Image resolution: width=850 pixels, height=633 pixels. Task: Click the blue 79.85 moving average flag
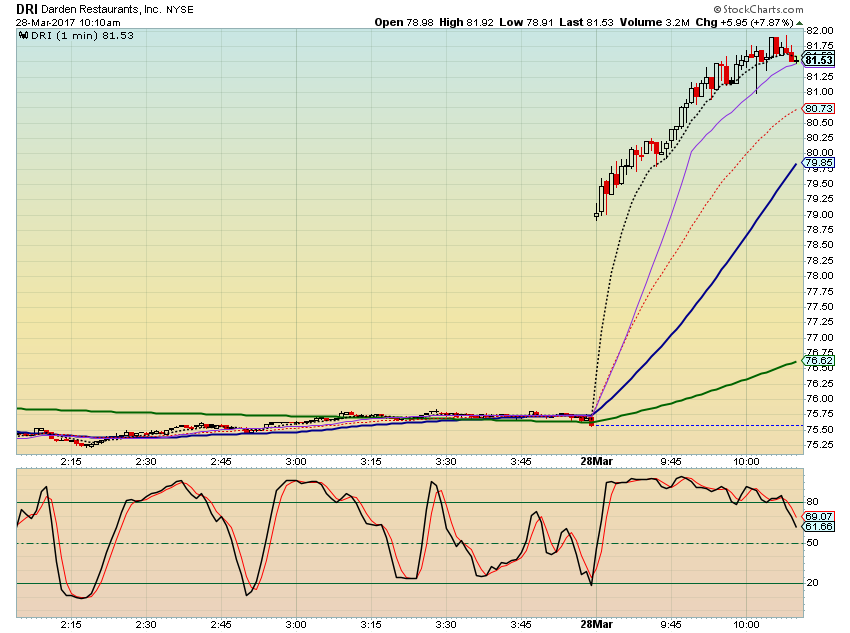(x=819, y=163)
